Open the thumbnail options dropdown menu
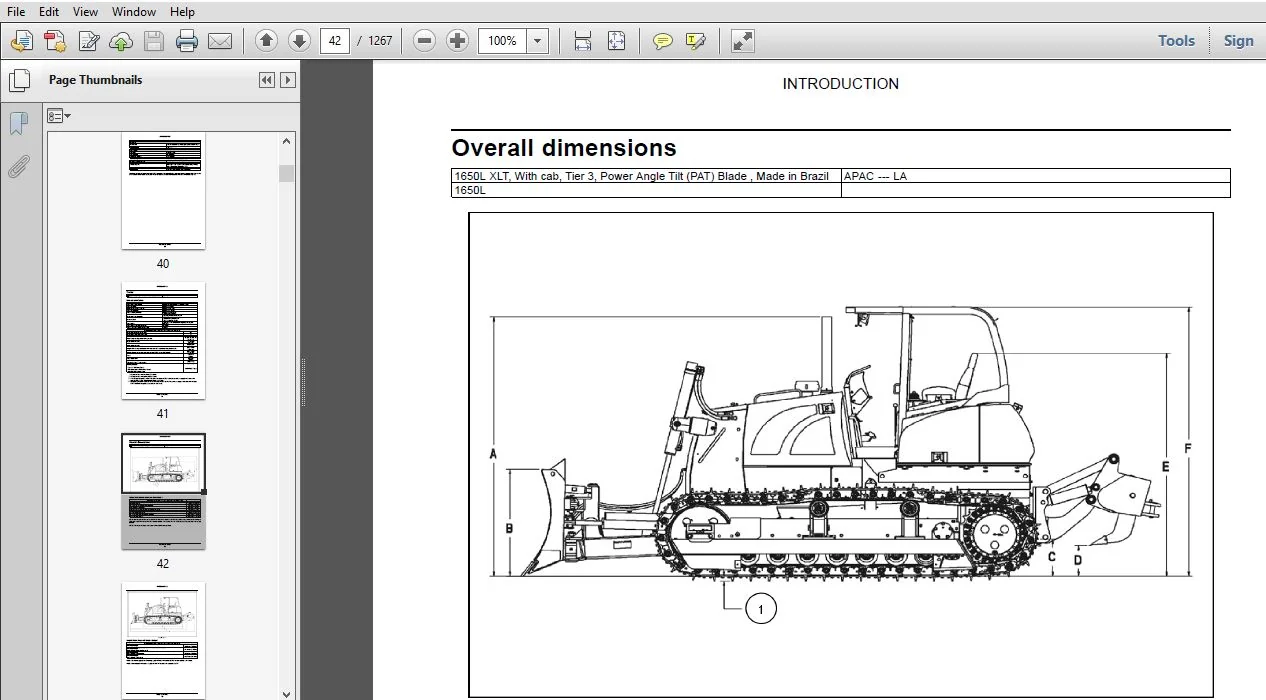Screen dimensions: 1266x700 pyautogui.click(x=59, y=116)
